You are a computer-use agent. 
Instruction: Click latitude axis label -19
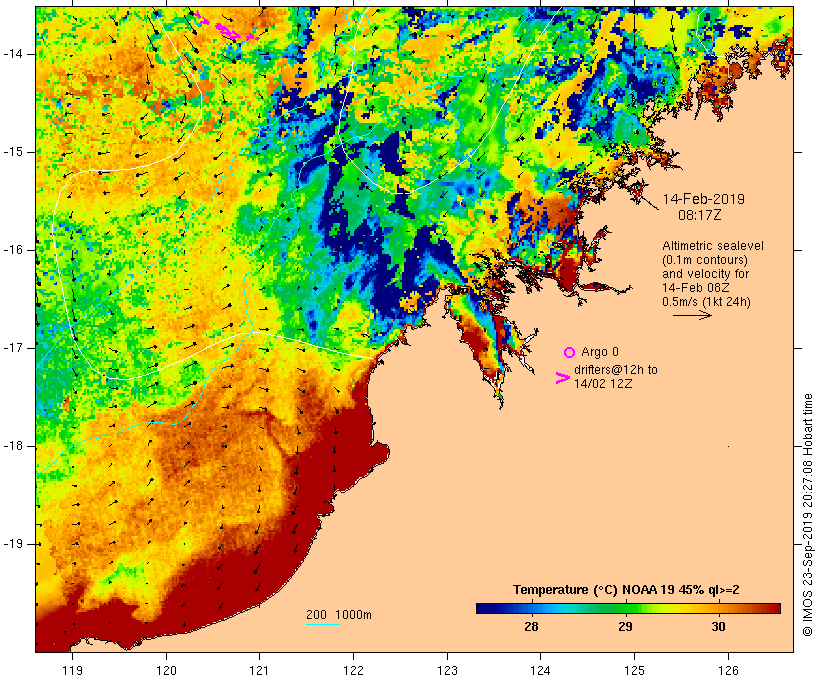click(13, 544)
